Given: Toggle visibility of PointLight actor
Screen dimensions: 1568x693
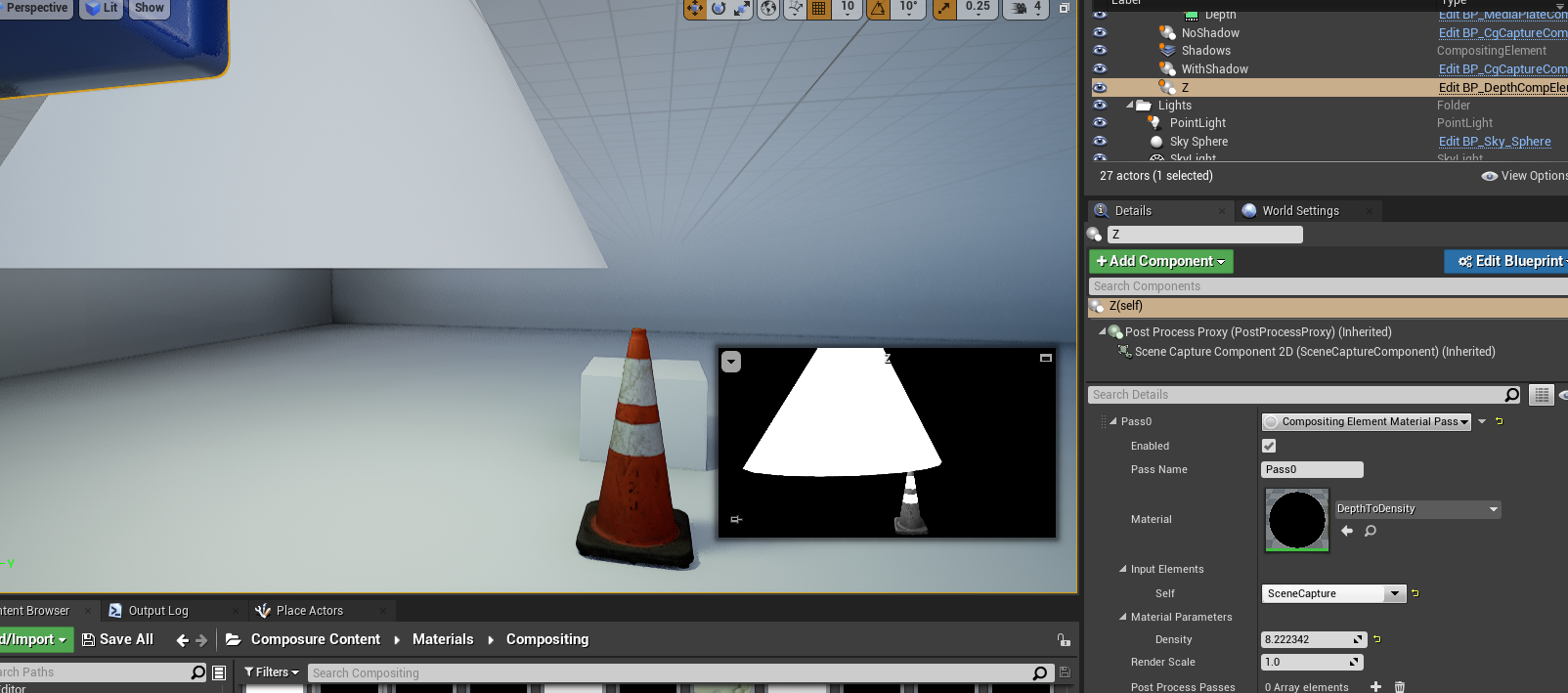Looking at the screenshot, I should click(x=1100, y=122).
